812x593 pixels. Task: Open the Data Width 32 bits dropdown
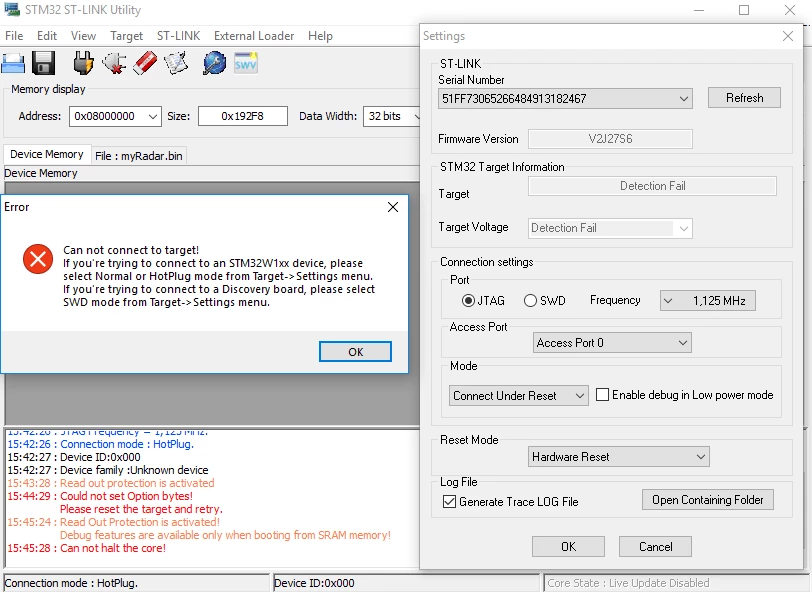[393, 117]
